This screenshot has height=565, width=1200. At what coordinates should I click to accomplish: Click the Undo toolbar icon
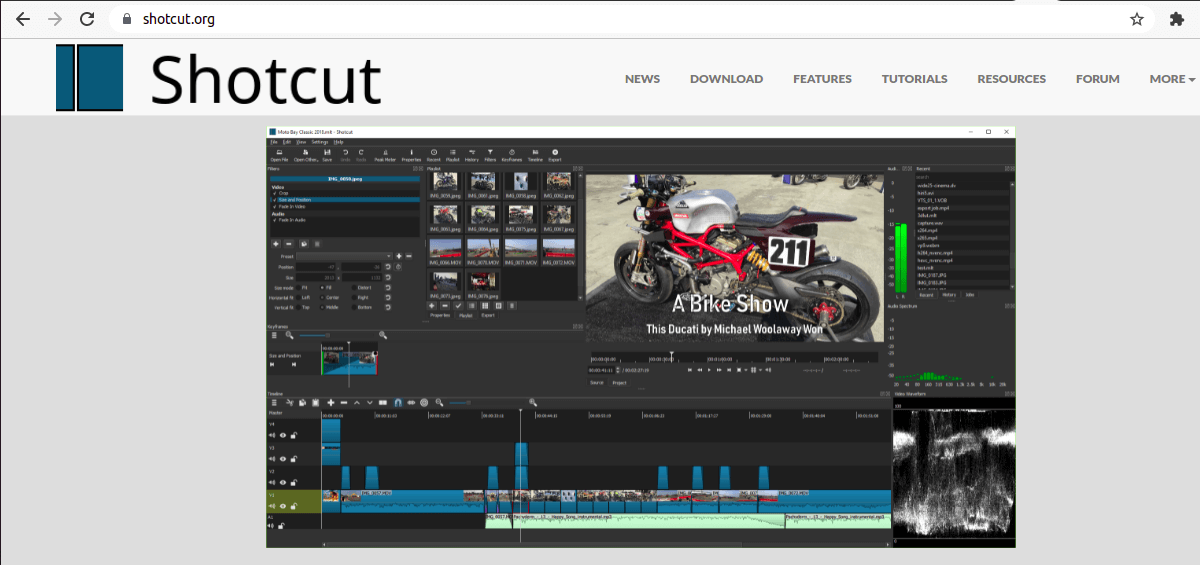coord(345,155)
